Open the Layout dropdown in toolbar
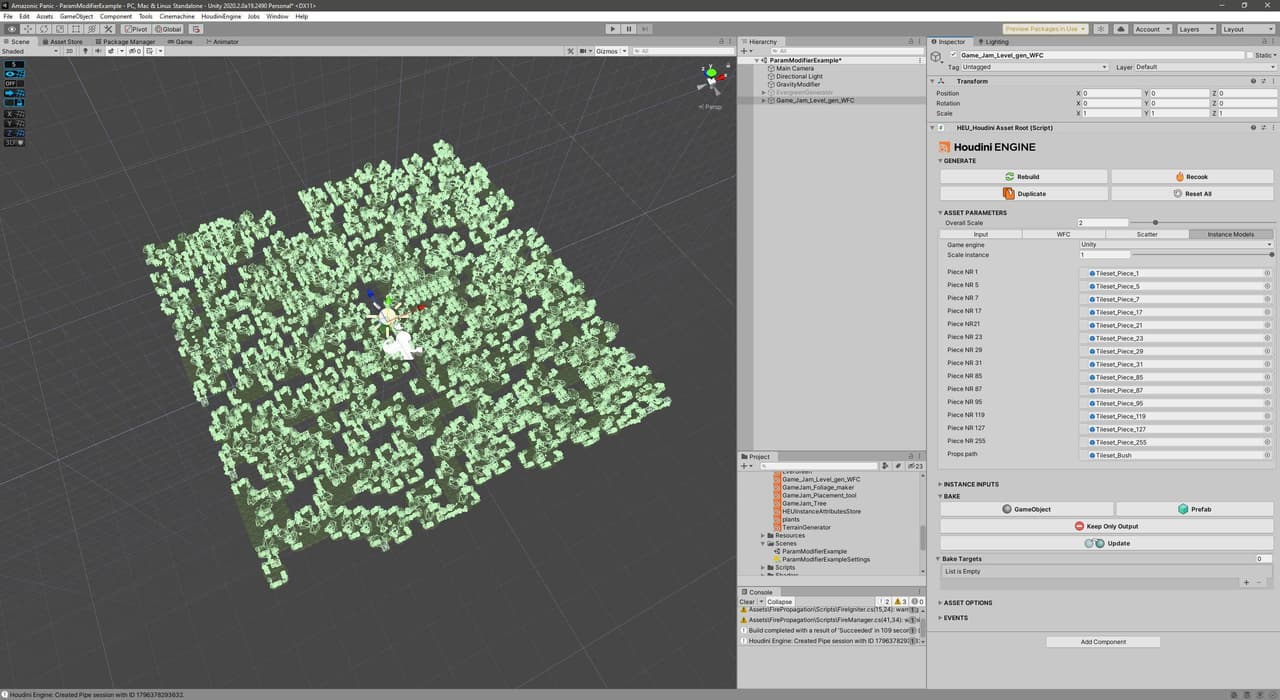1280x700 pixels. [x=1247, y=29]
